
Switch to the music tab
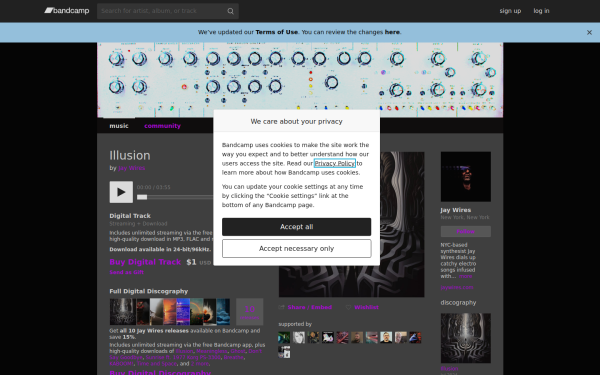point(119,126)
